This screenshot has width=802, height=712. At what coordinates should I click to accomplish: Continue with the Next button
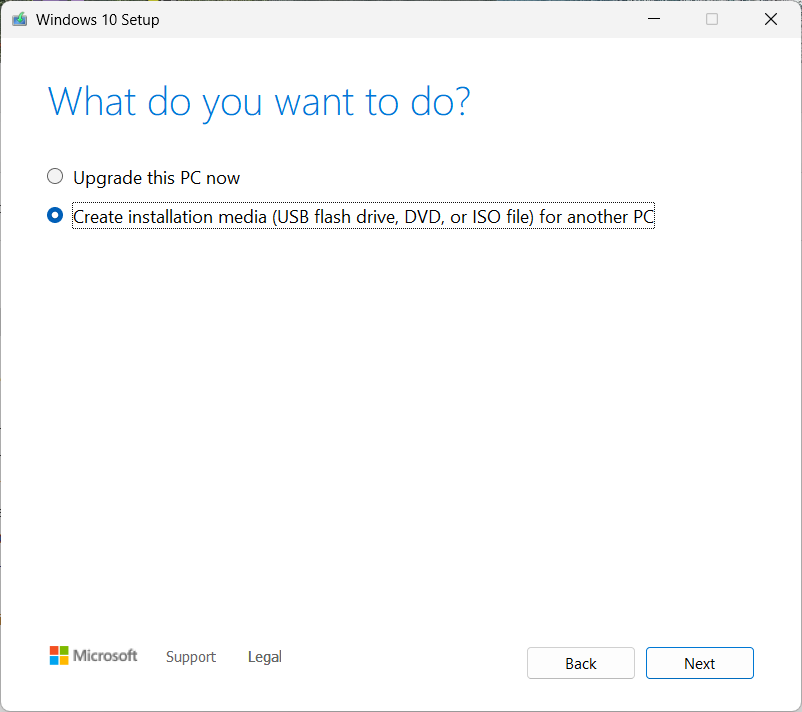tap(700, 663)
